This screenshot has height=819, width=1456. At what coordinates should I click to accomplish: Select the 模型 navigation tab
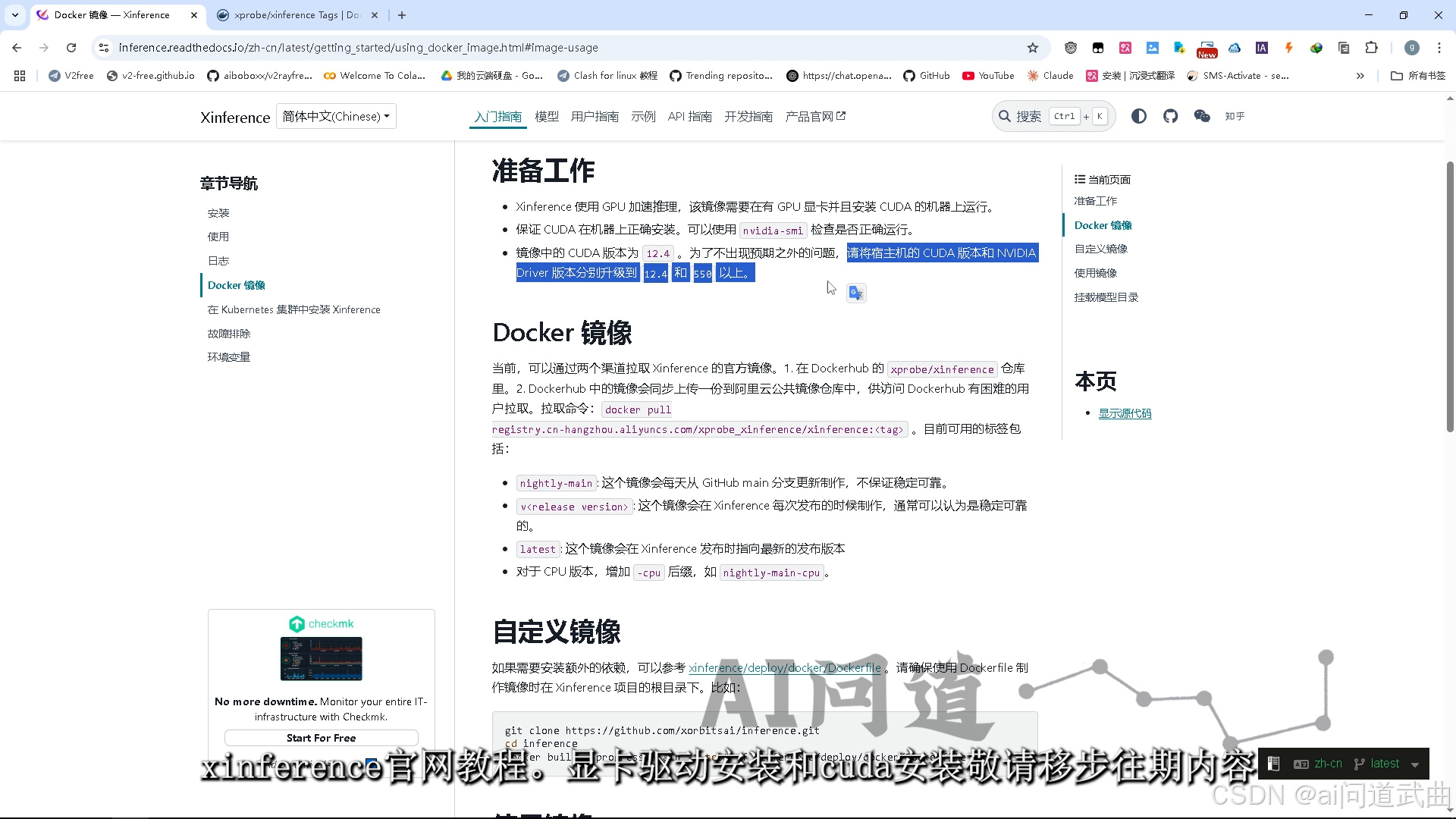point(546,117)
